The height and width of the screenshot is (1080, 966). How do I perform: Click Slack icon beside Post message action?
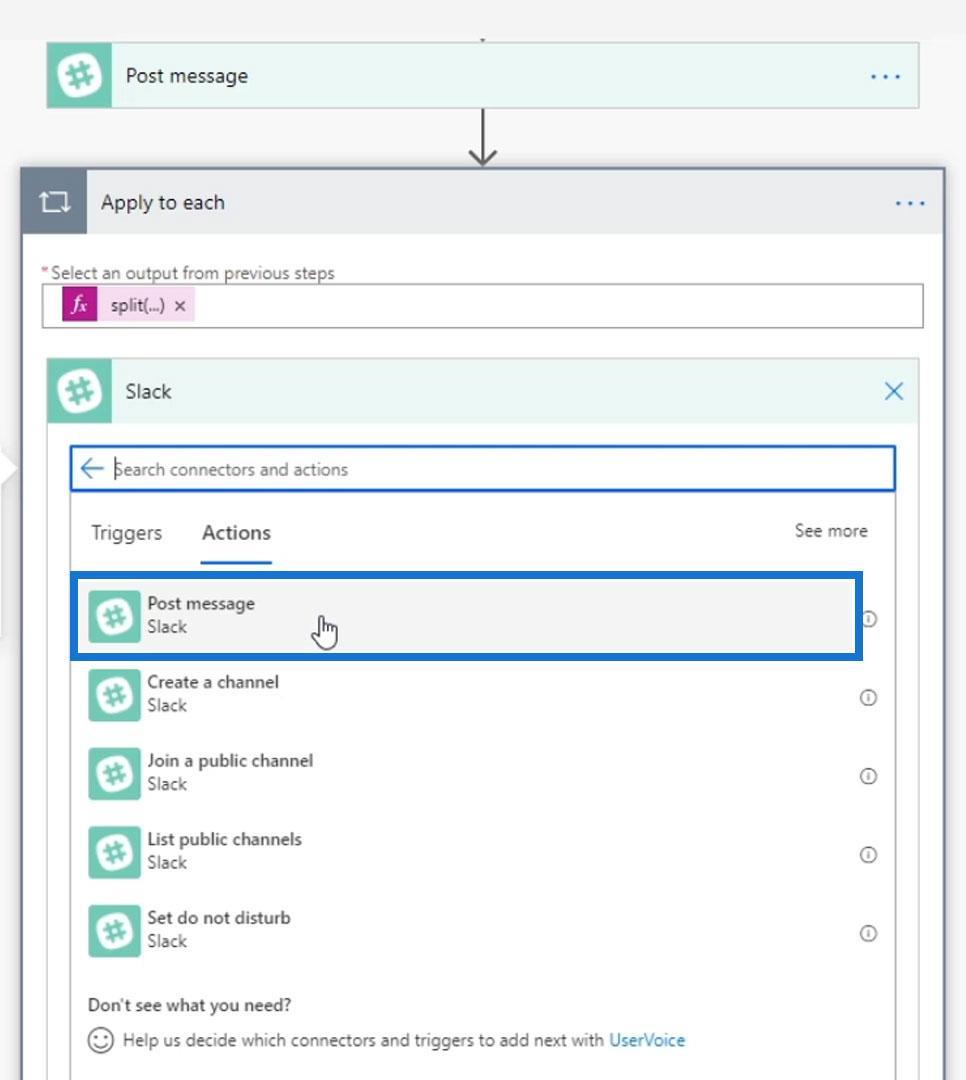pyautogui.click(x=114, y=616)
